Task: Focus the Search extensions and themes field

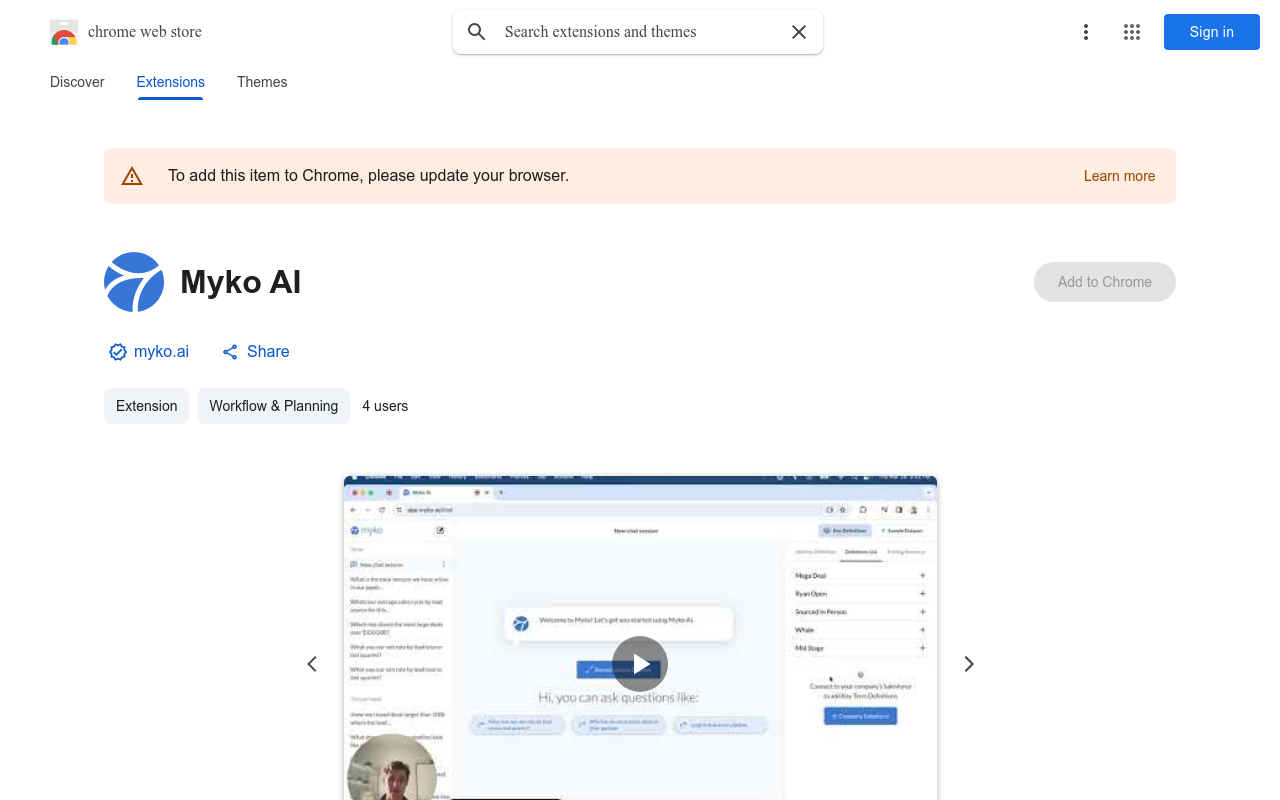Action: tap(638, 32)
